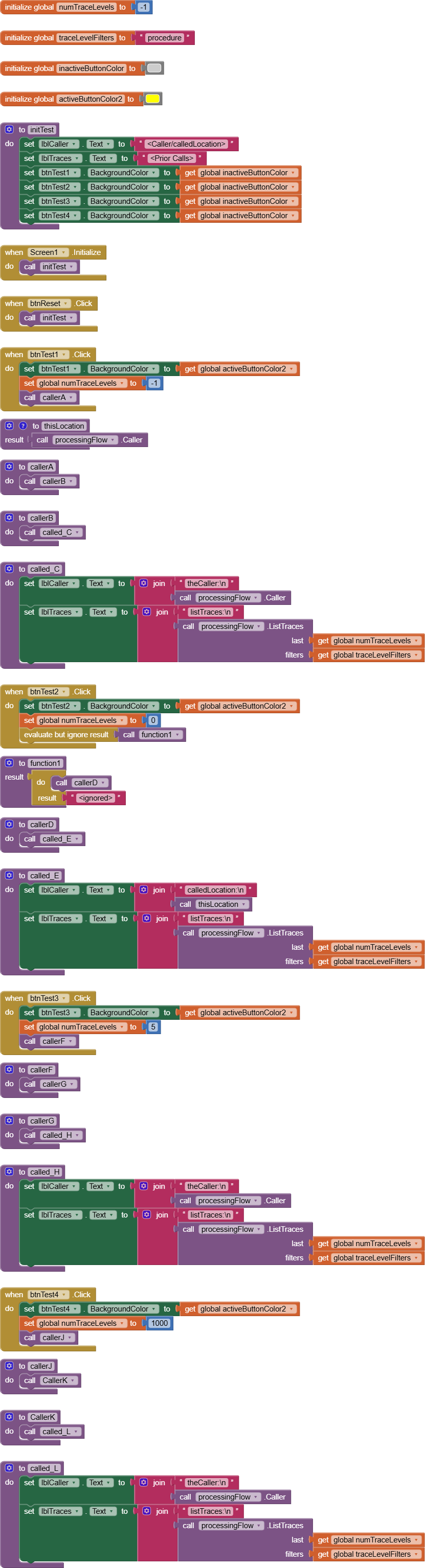The height and width of the screenshot is (1568, 425).
Task: Open mutator gear on callerJ procedure
Action: (x=9, y=1367)
